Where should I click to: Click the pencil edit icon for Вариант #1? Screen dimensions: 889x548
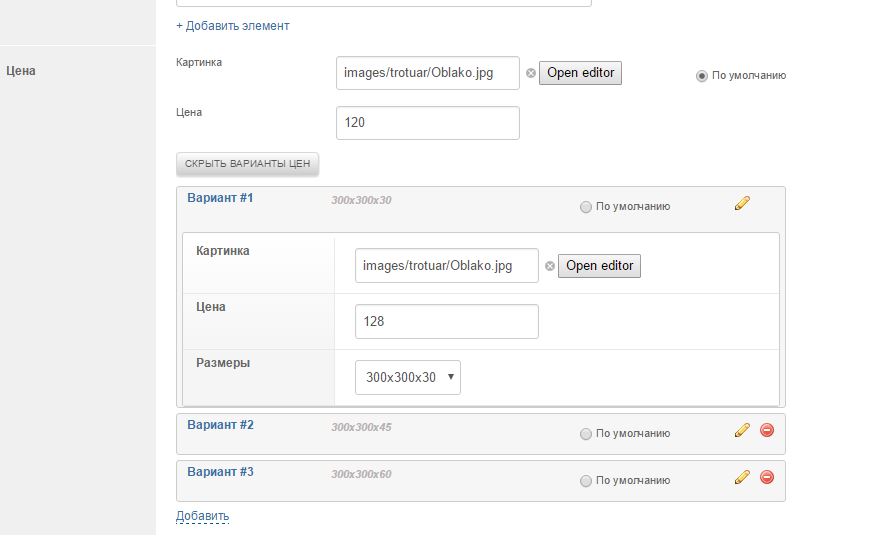click(741, 203)
